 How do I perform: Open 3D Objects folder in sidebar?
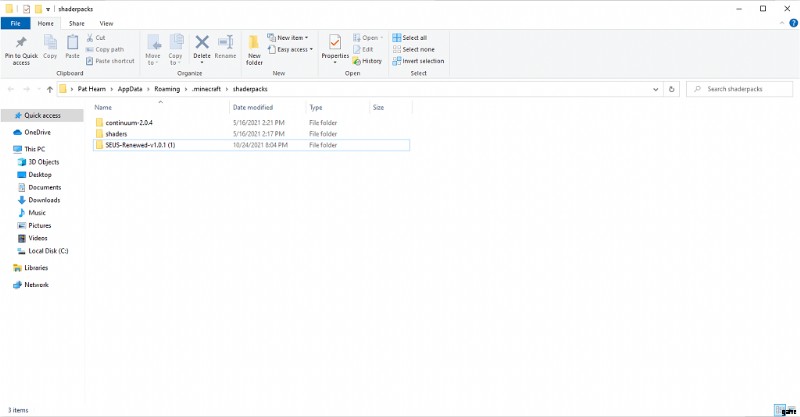[39, 162]
